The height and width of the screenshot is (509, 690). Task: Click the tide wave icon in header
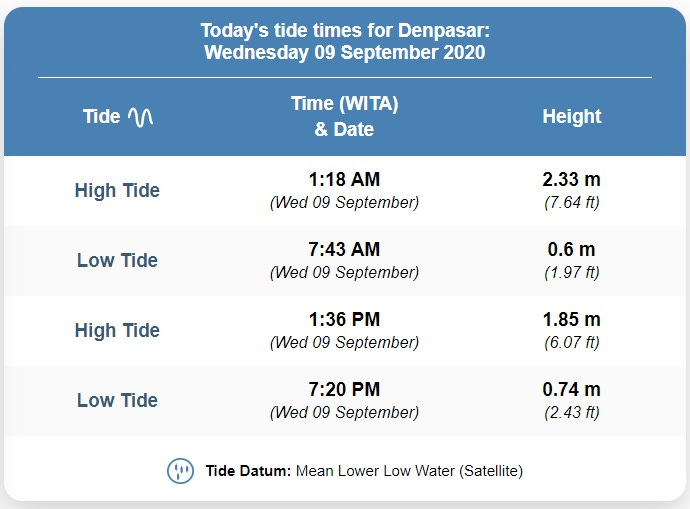click(140, 117)
